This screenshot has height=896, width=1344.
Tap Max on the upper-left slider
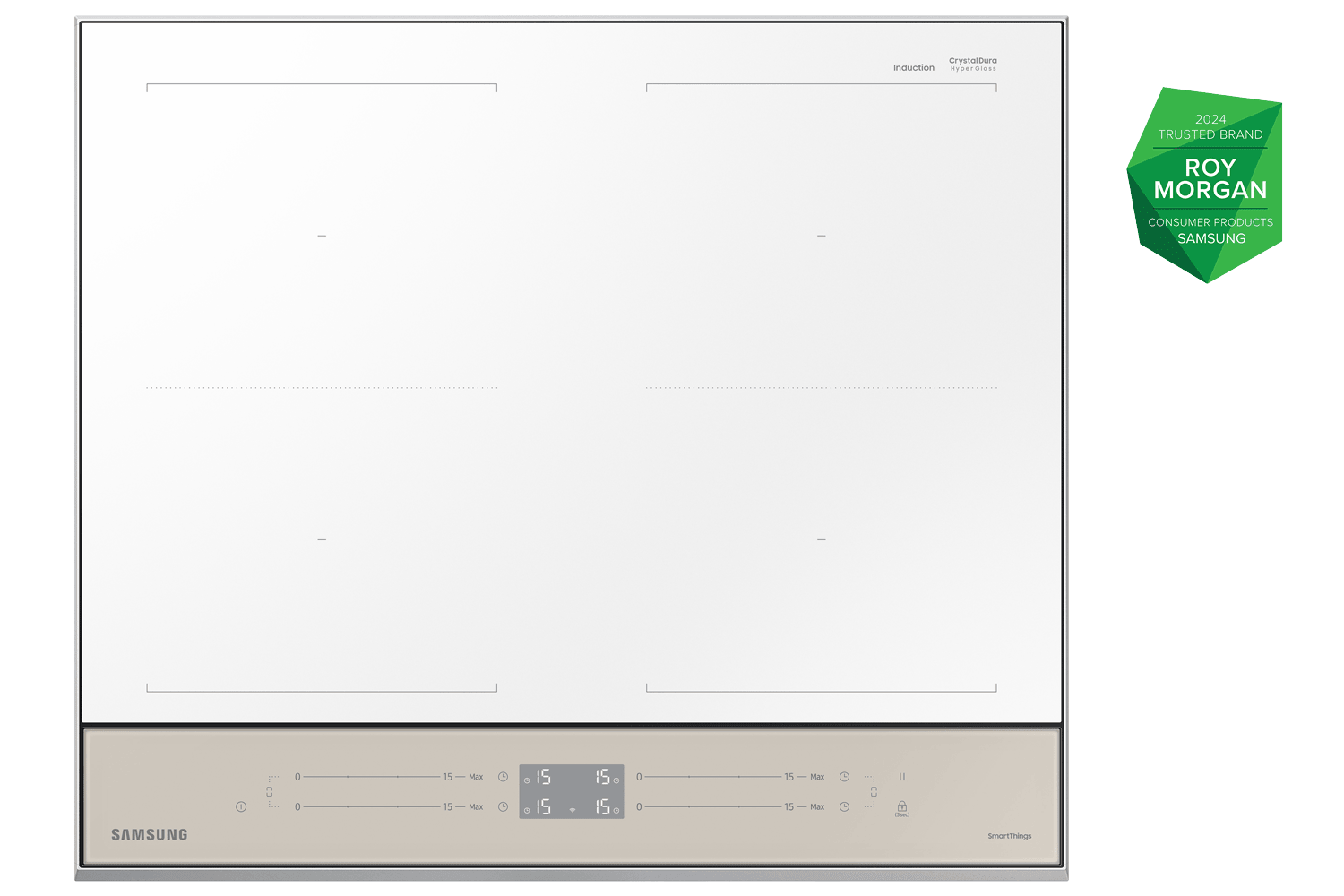click(476, 777)
